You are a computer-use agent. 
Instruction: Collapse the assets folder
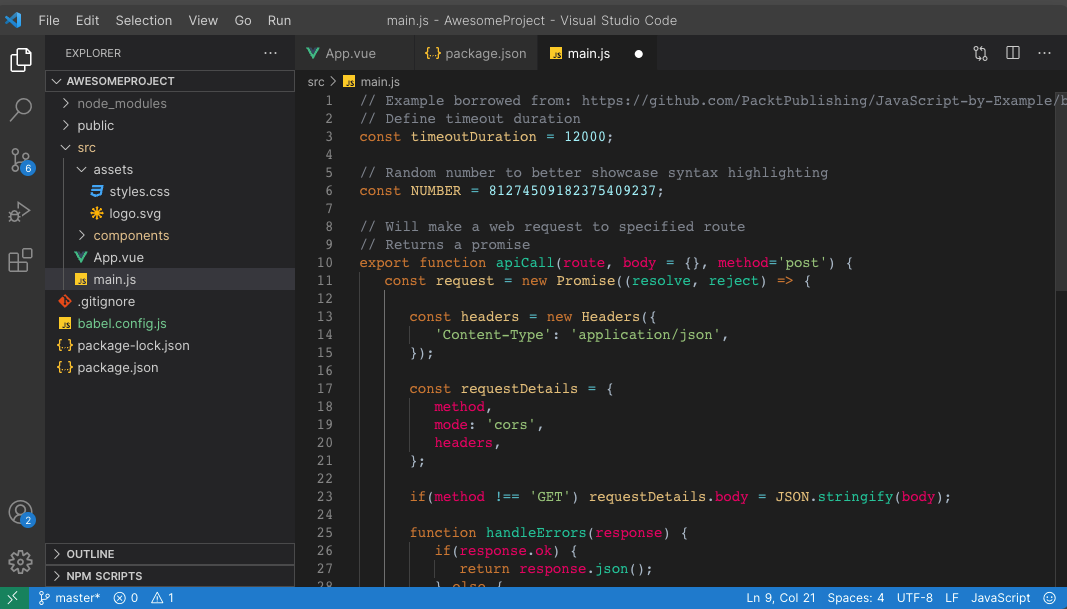coord(170,169)
